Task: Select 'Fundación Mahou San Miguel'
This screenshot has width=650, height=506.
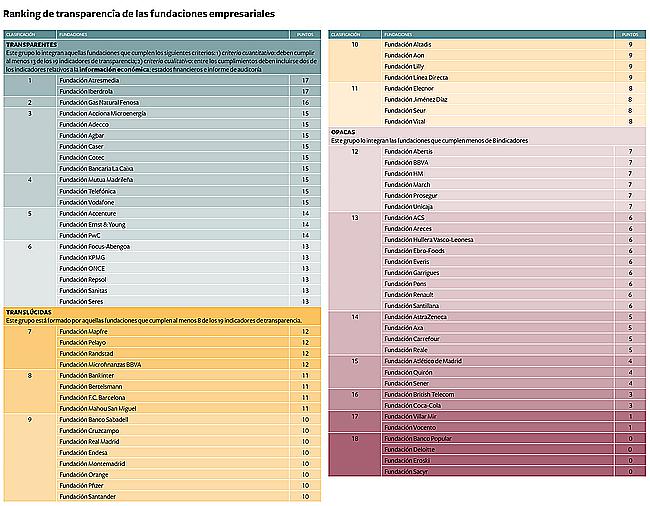Action: click(x=98, y=408)
